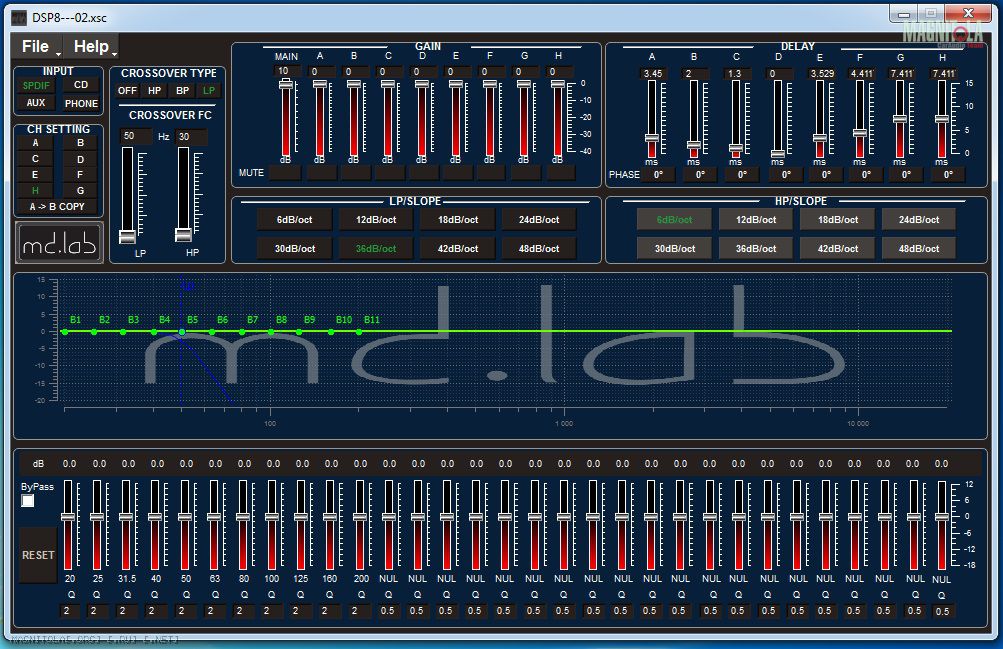Click the RESET button
1003x649 pixels.
tap(38, 555)
